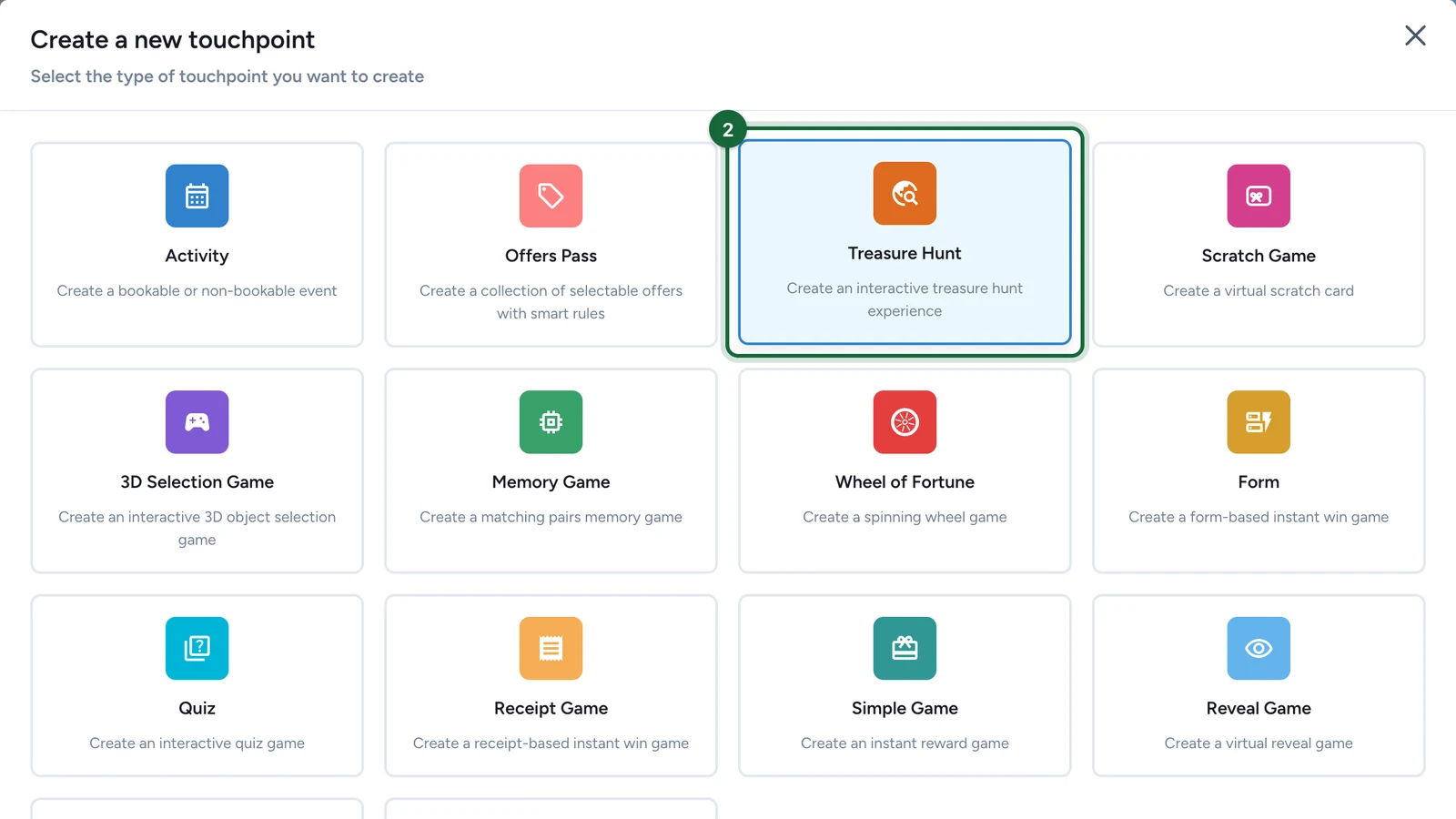Viewport: 1456px width, 819px height.
Task: Select the Quiz title
Action: tap(197, 708)
